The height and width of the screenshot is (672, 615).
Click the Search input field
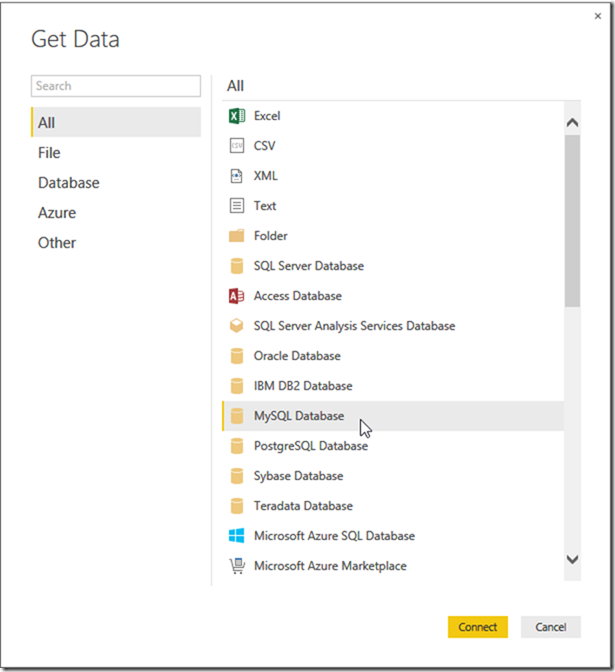(116, 86)
